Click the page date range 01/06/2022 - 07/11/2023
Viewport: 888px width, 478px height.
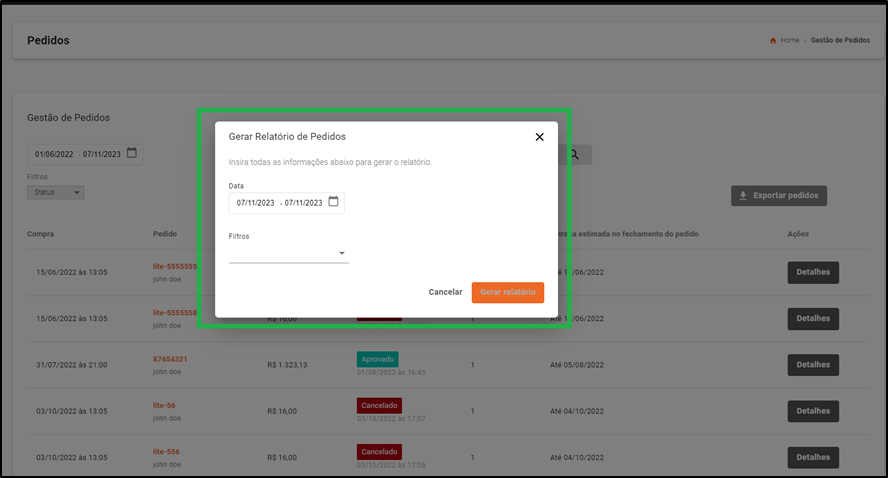click(x=85, y=154)
